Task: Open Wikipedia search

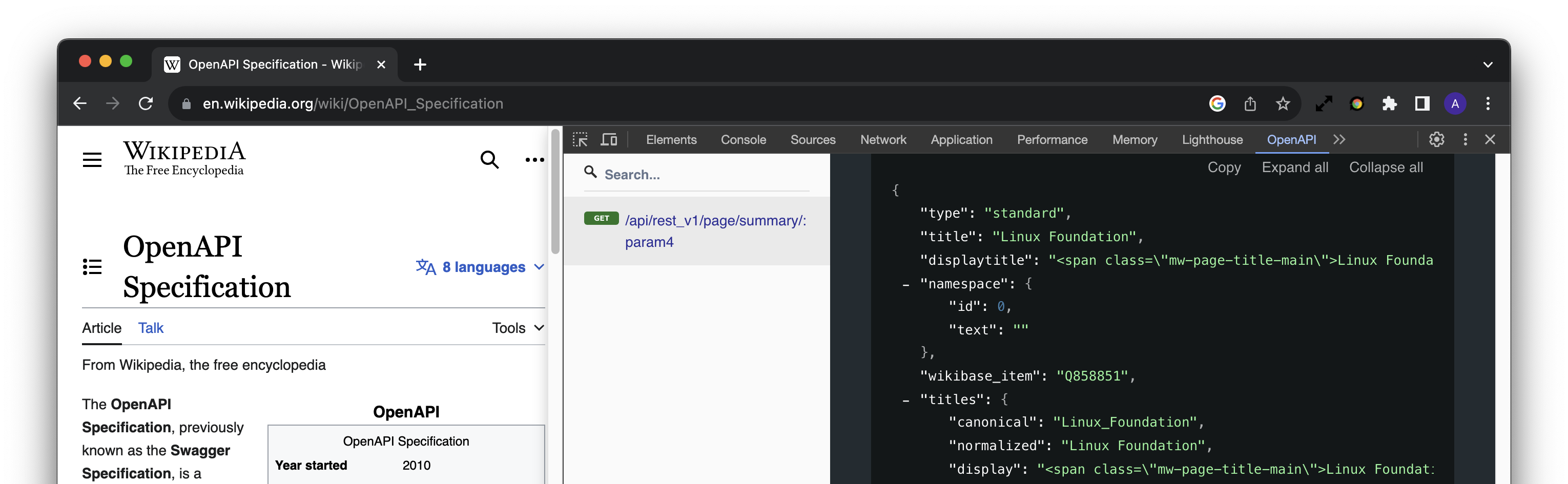Action: point(489,159)
